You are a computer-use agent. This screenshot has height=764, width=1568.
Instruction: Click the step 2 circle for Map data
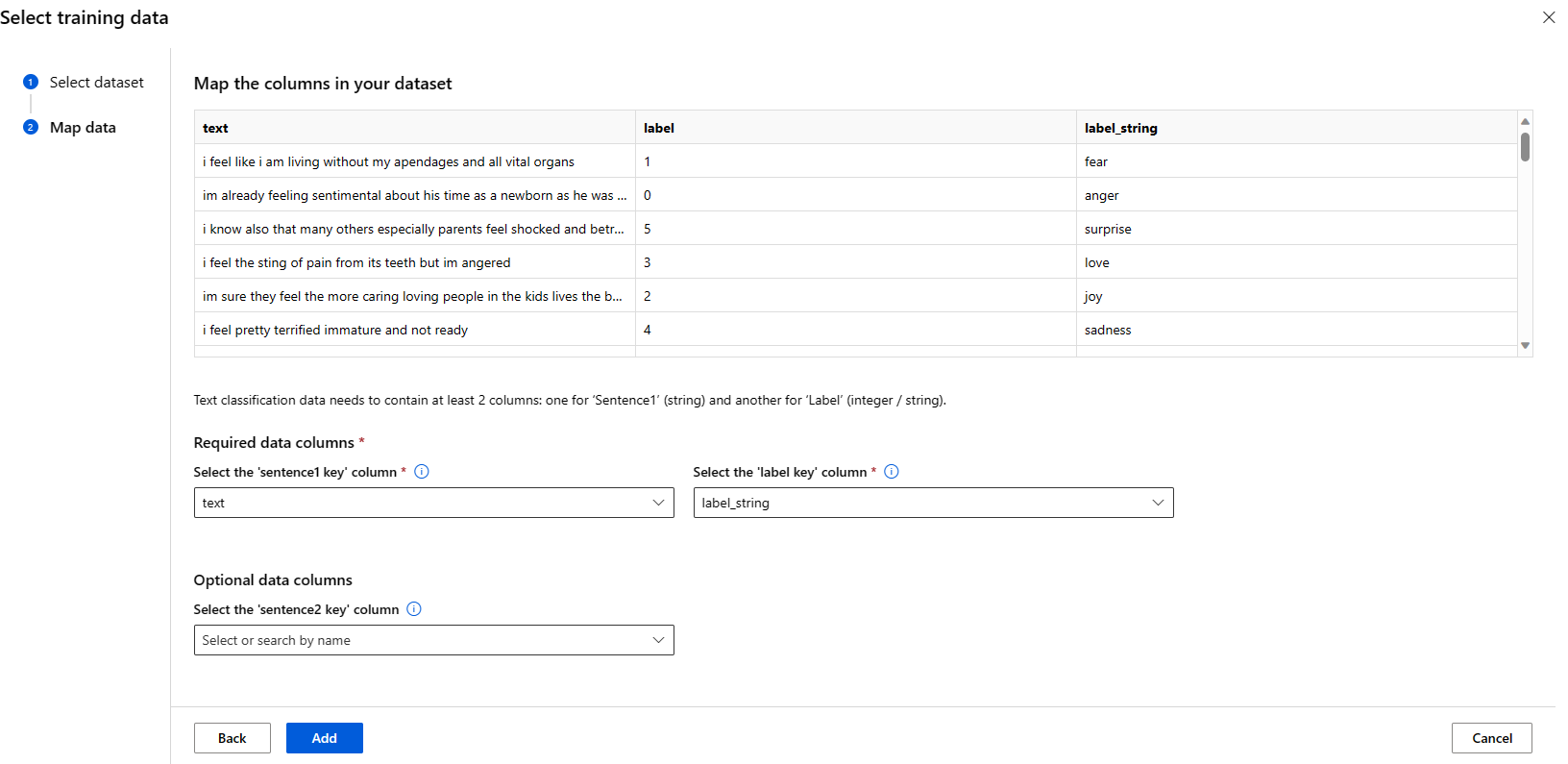click(x=31, y=128)
